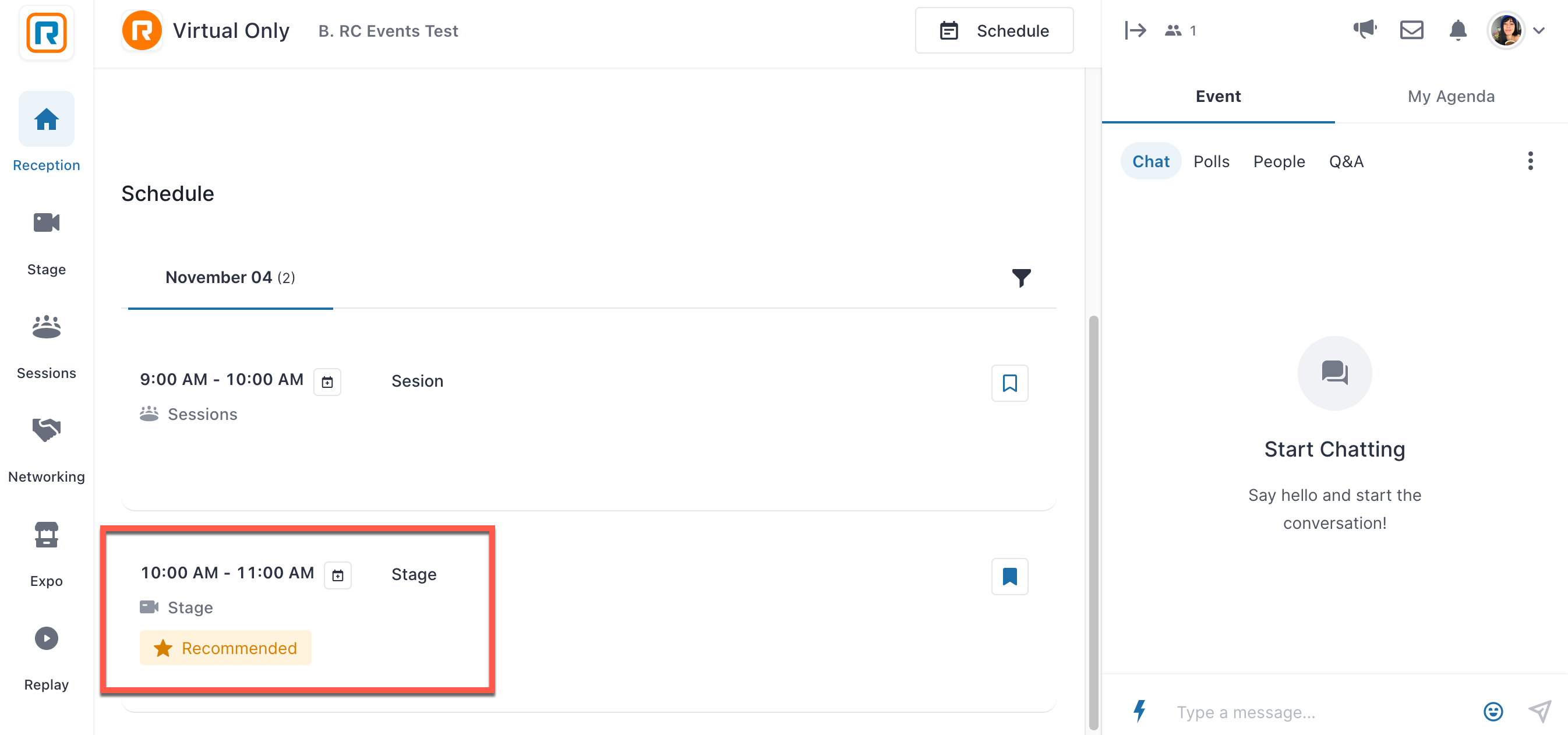Switch to the My Agenda tab
Image resolution: width=1568 pixels, height=735 pixels.
pos(1451,96)
